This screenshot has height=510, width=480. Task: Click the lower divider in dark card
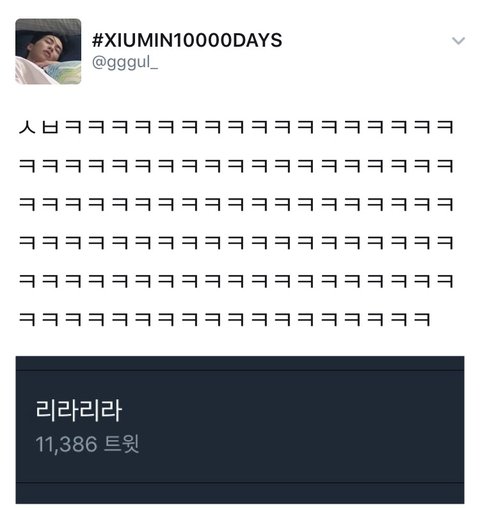coord(240,482)
